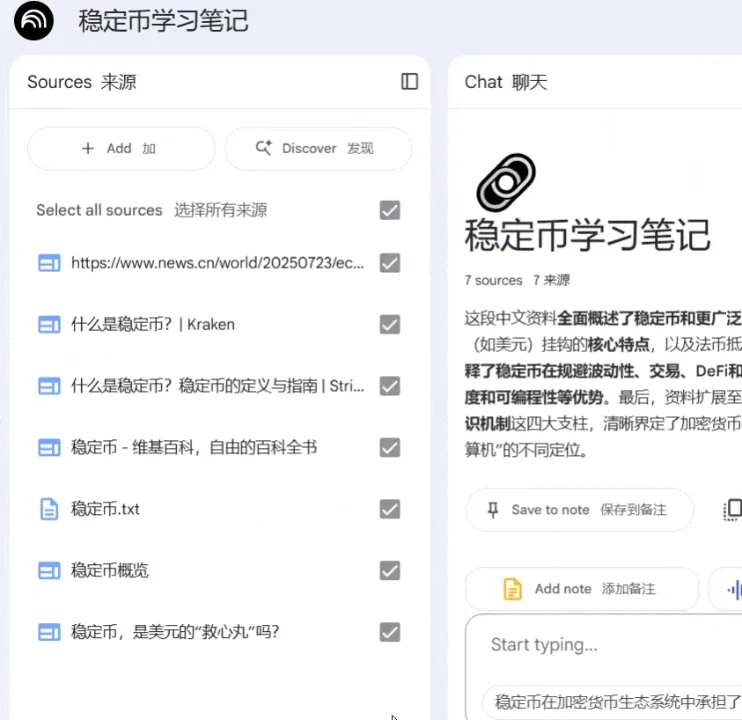Click the 稳定币.txt file icon
Image resolution: width=742 pixels, height=720 pixels.
[x=49, y=509]
